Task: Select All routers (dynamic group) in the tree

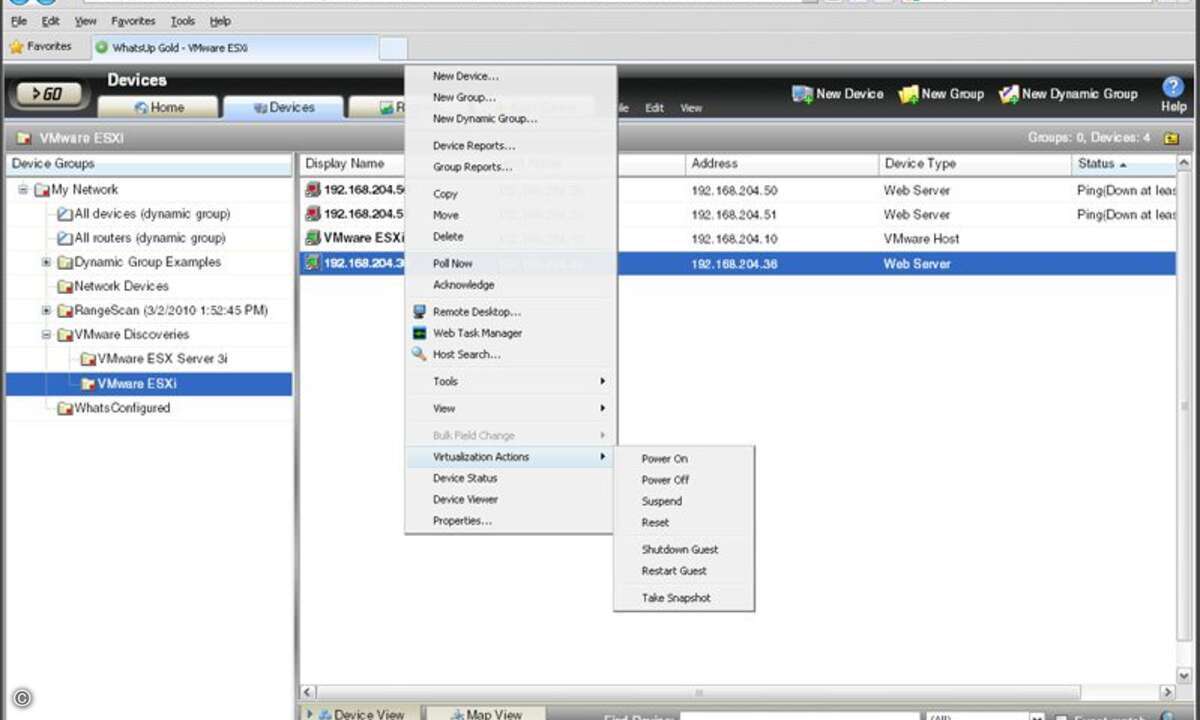Action: [x=150, y=238]
